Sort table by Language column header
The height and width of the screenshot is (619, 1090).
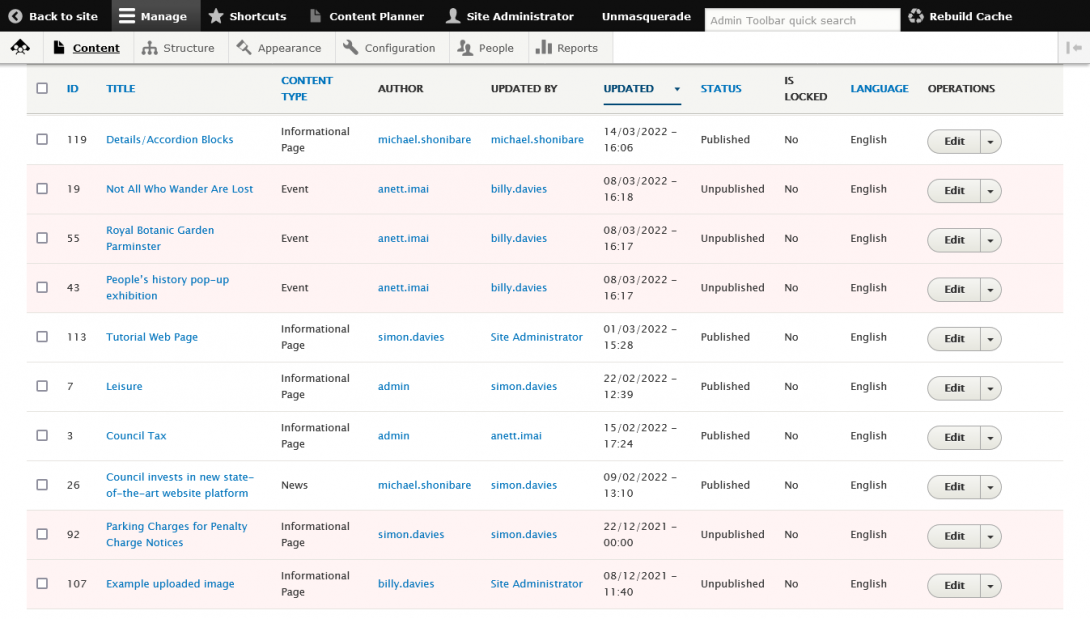(879, 88)
